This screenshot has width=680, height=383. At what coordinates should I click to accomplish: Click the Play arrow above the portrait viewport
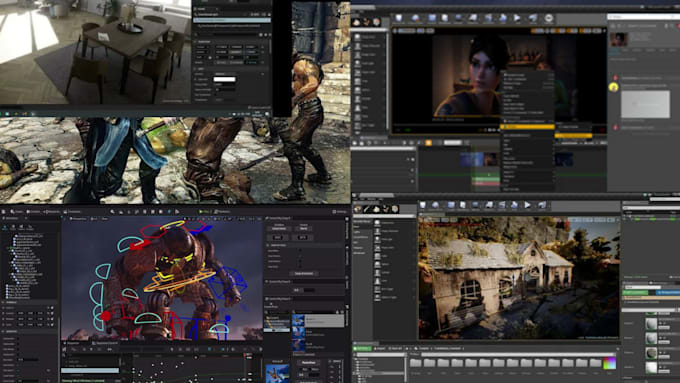point(517,18)
